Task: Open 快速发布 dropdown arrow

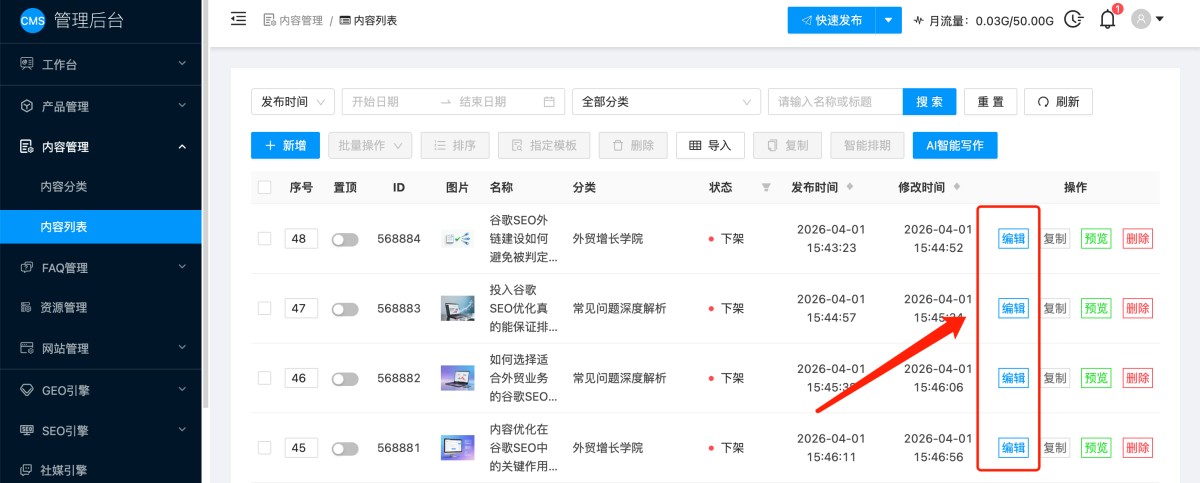Action: [889, 20]
